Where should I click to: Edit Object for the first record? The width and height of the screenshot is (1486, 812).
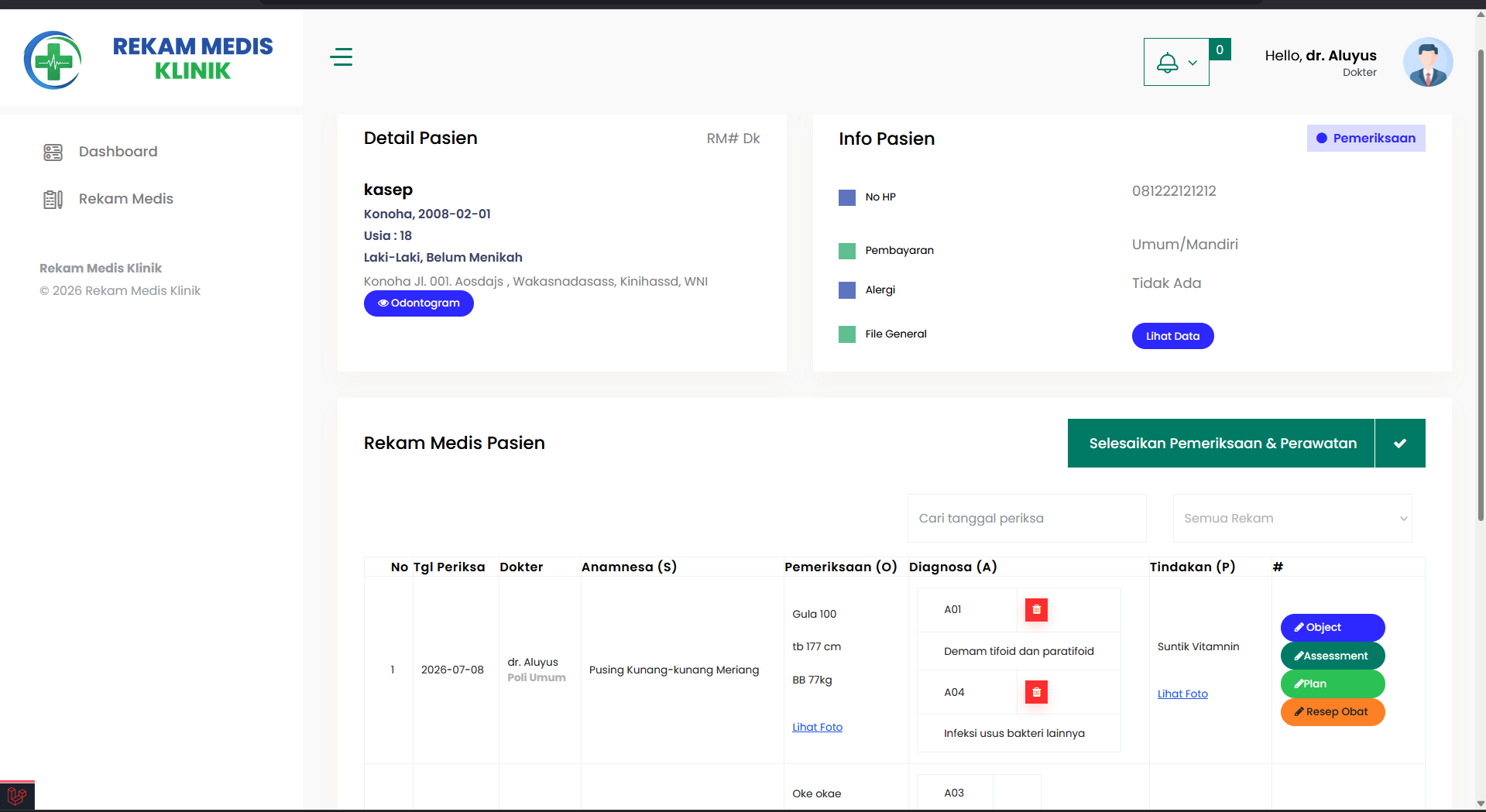(x=1332, y=627)
